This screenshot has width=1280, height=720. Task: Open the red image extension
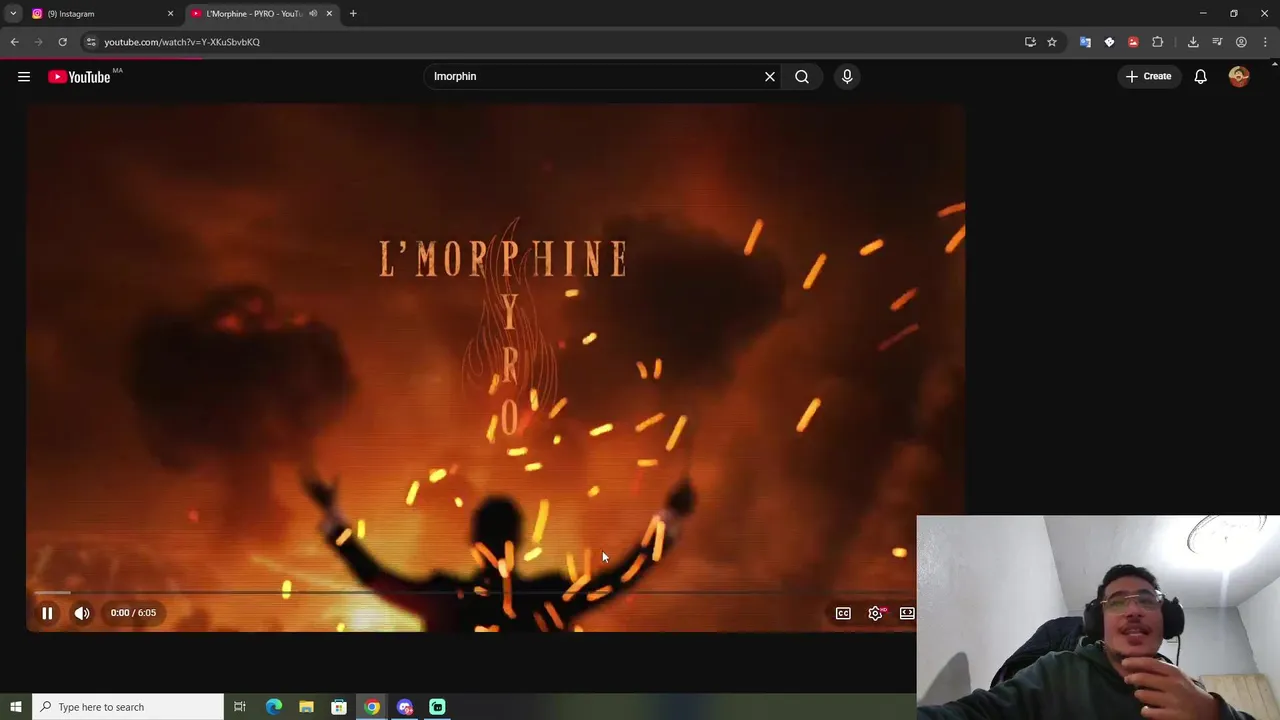[x=1133, y=42]
